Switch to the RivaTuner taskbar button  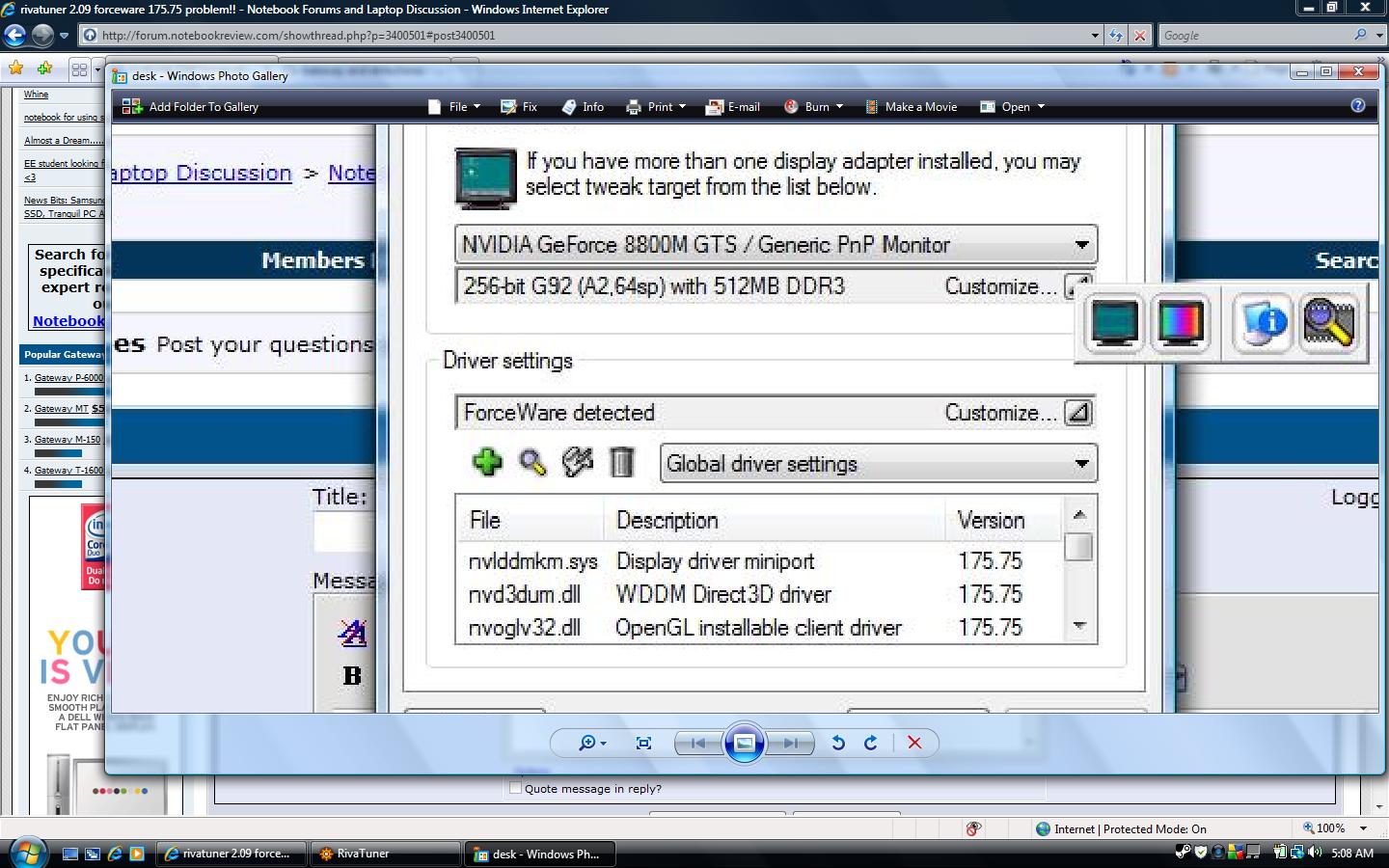click(387, 854)
